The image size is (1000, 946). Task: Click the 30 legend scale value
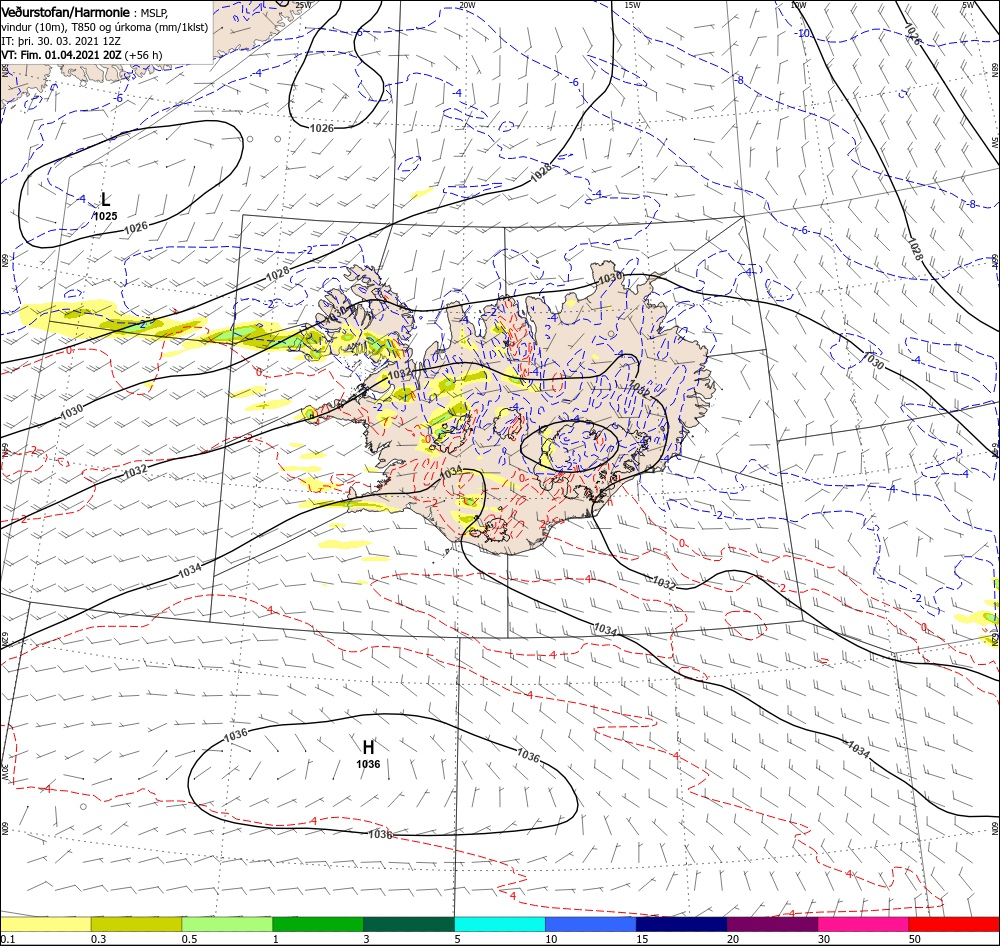click(x=824, y=939)
